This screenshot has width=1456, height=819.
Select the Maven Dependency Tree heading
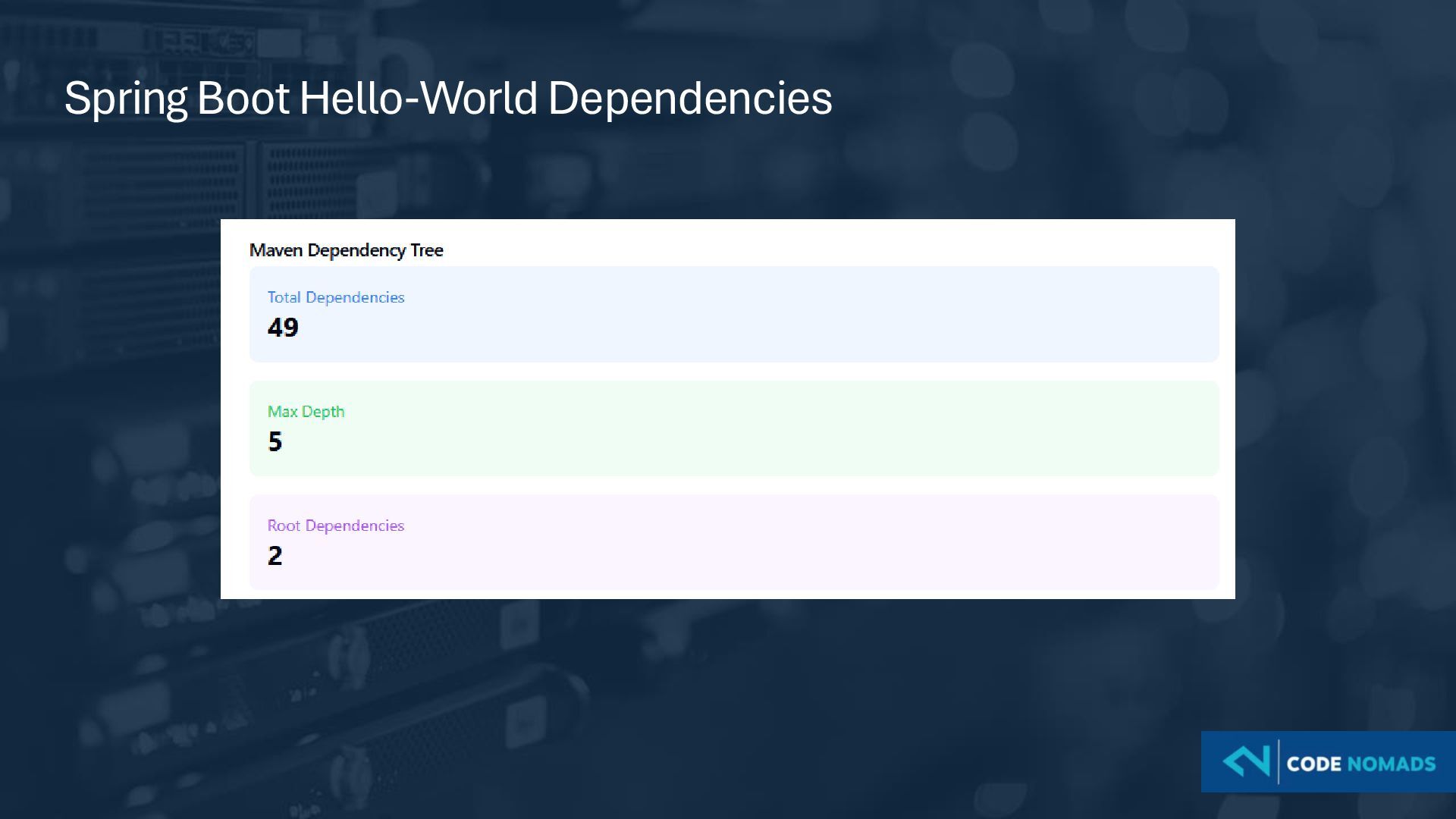click(x=346, y=250)
